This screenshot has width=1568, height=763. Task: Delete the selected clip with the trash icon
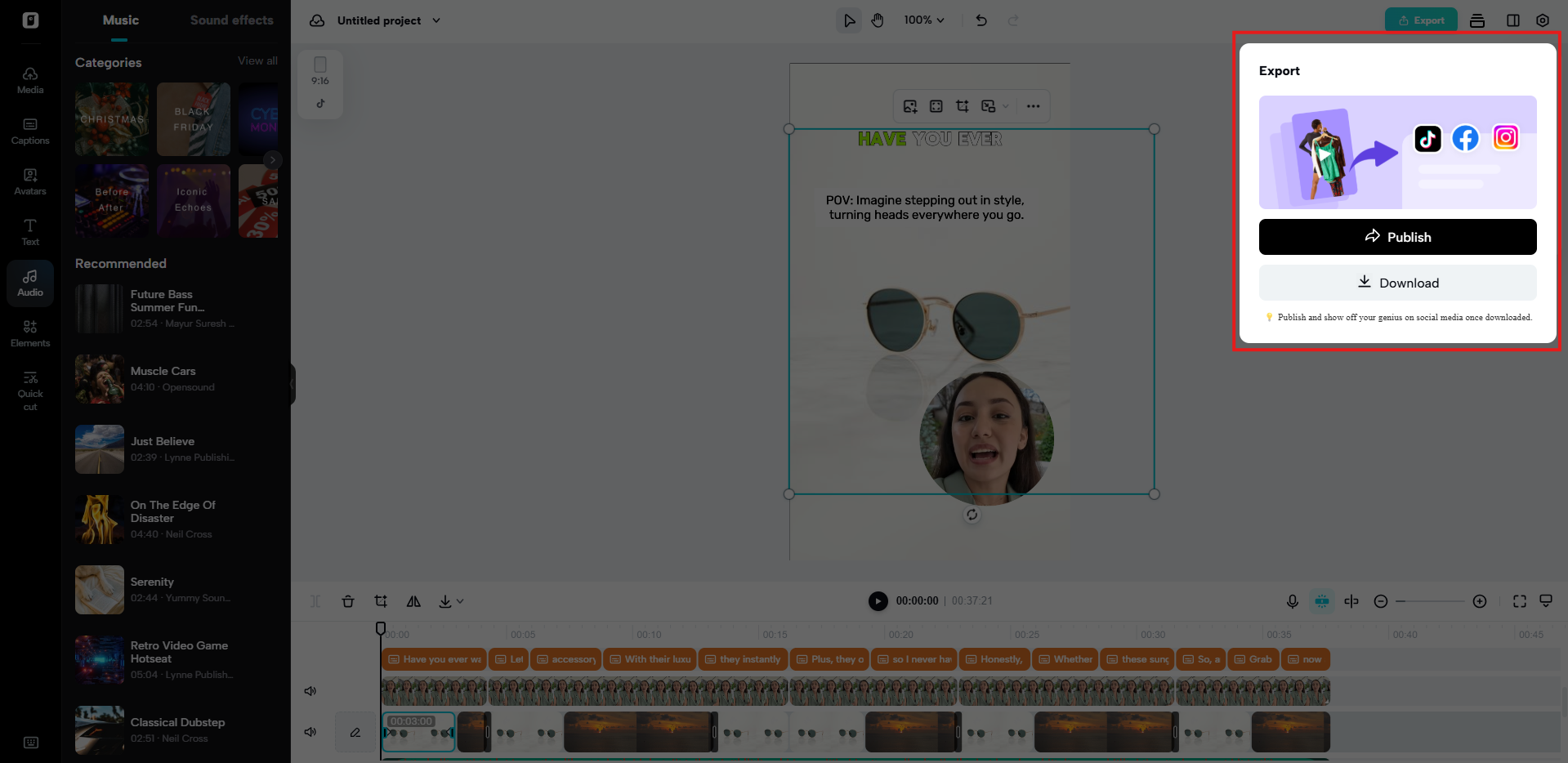point(348,600)
